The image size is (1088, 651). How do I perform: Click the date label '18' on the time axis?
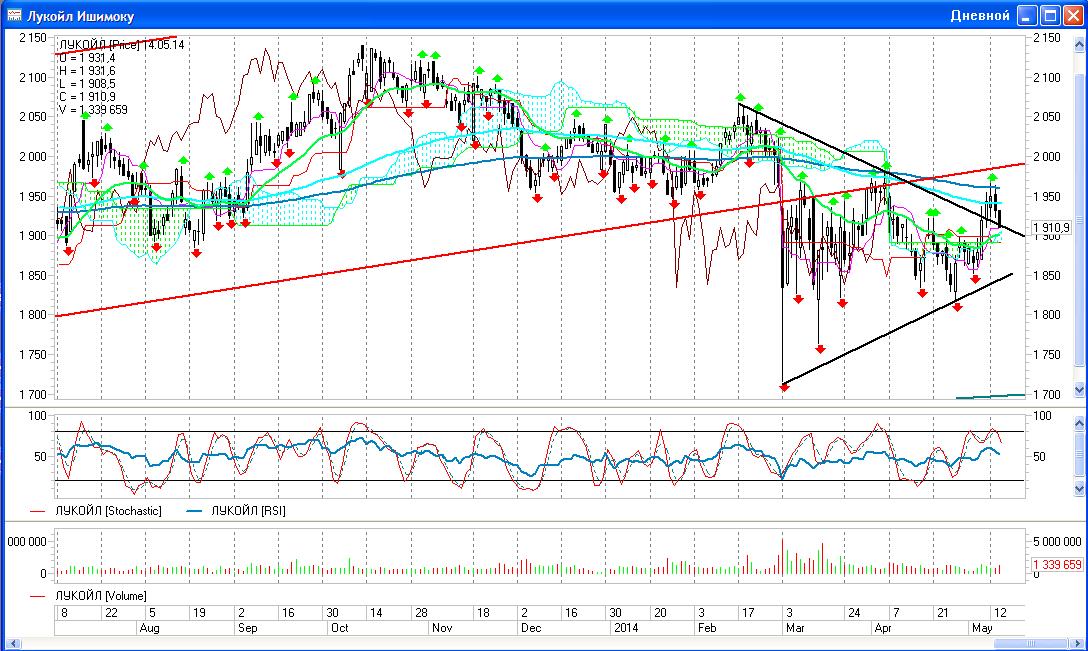coord(483,613)
